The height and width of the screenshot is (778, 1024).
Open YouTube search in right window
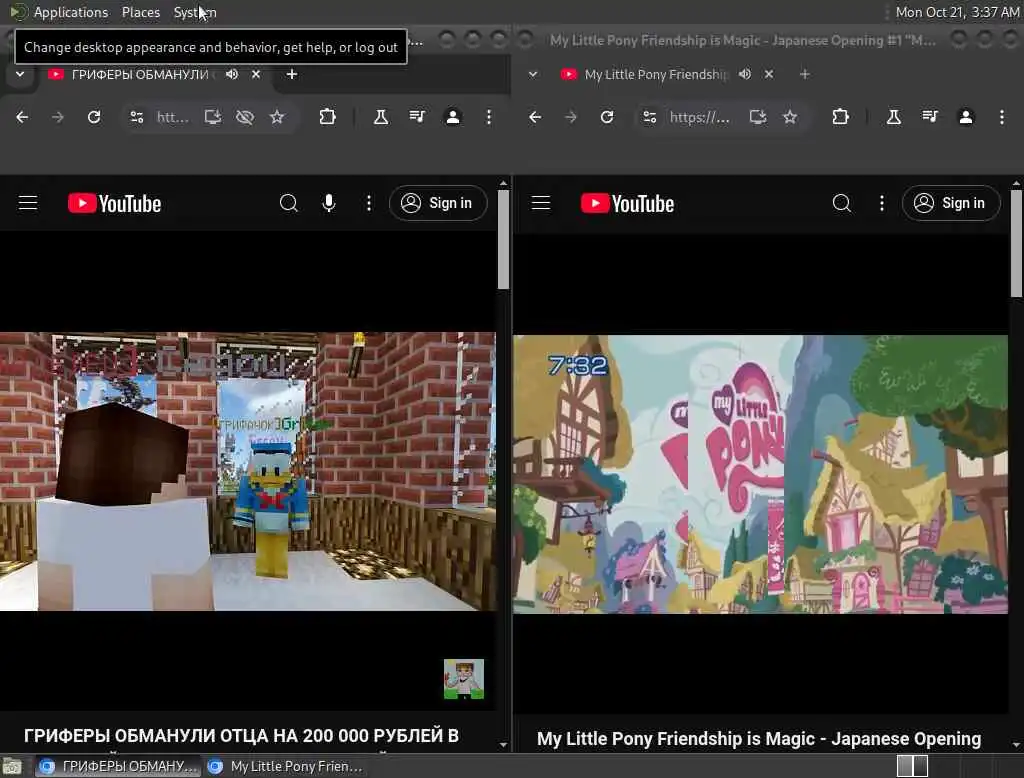tap(842, 203)
